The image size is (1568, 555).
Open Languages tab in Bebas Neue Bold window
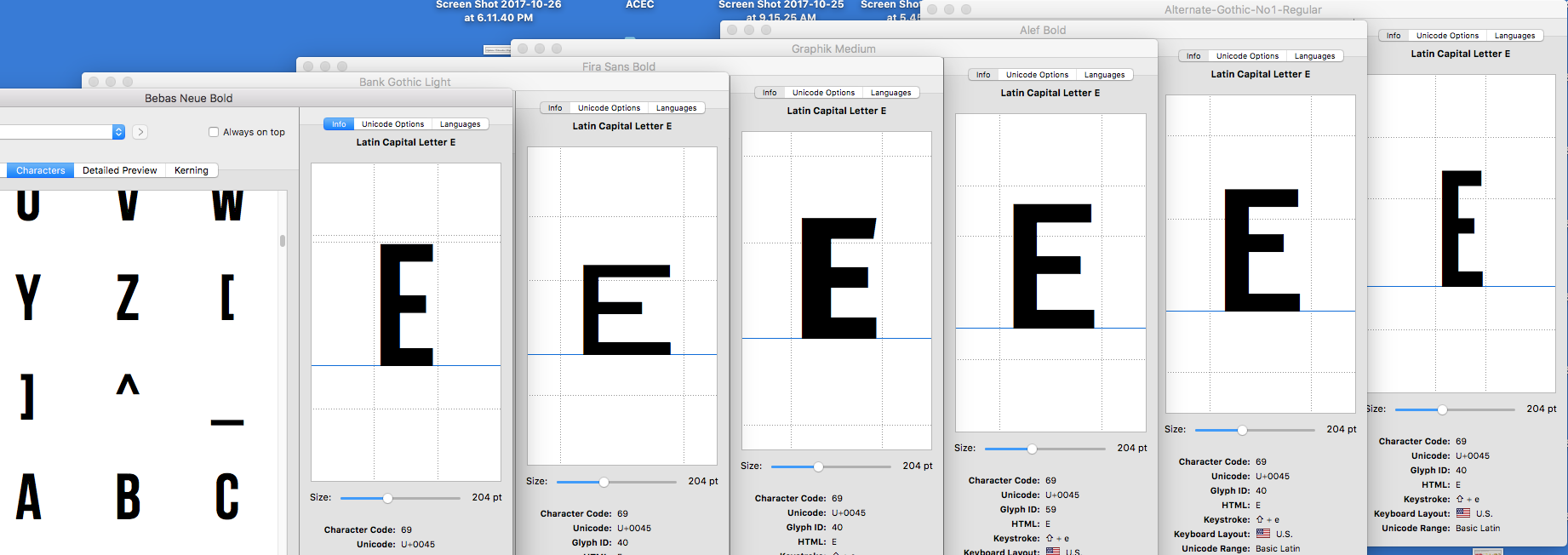[461, 124]
